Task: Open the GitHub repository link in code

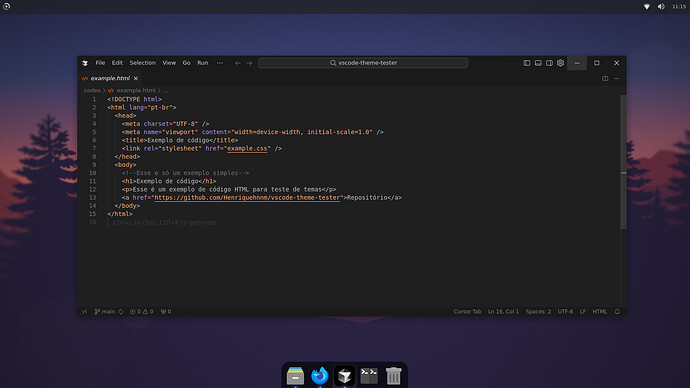Action: pos(247,198)
